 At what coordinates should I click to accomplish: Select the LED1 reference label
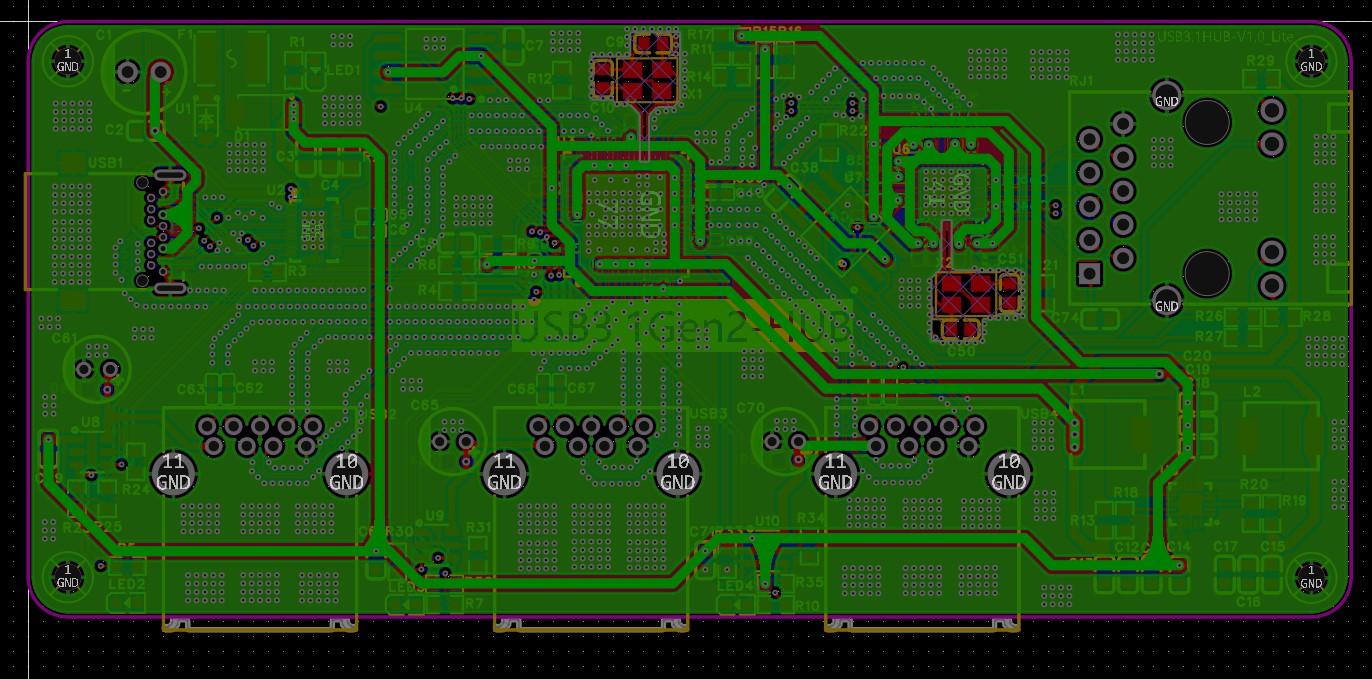pos(344,72)
